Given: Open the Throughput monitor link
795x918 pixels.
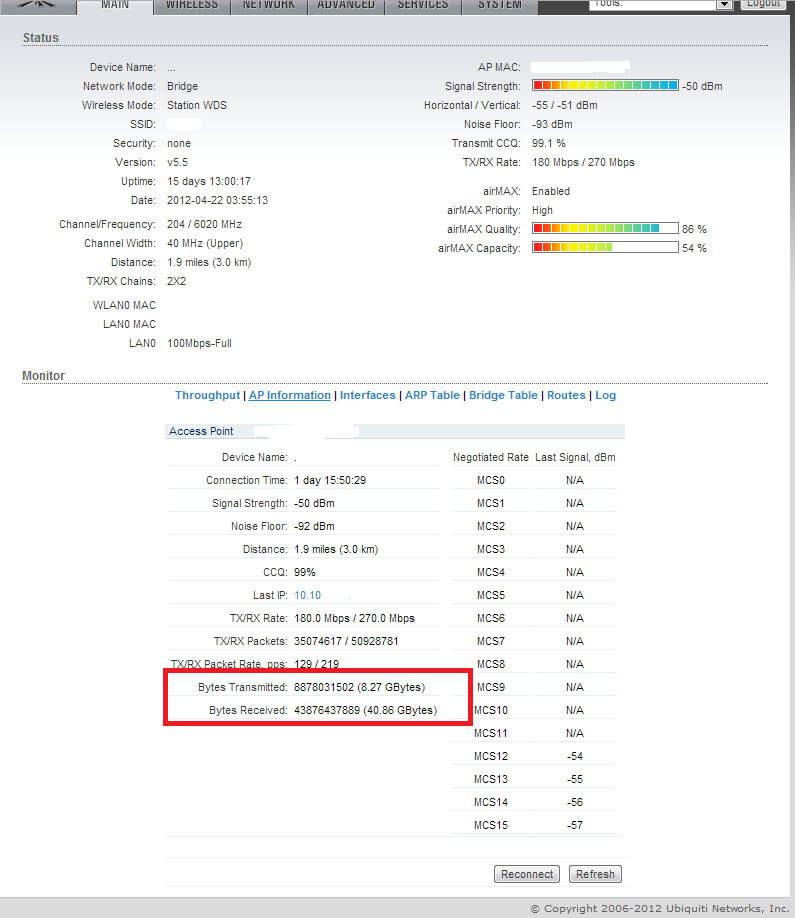Looking at the screenshot, I should [x=207, y=395].
